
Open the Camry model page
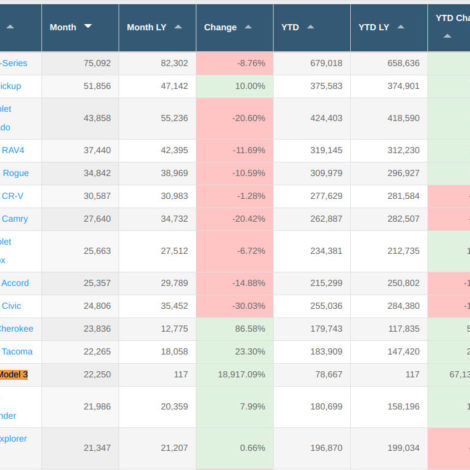(x=15, y=219)
